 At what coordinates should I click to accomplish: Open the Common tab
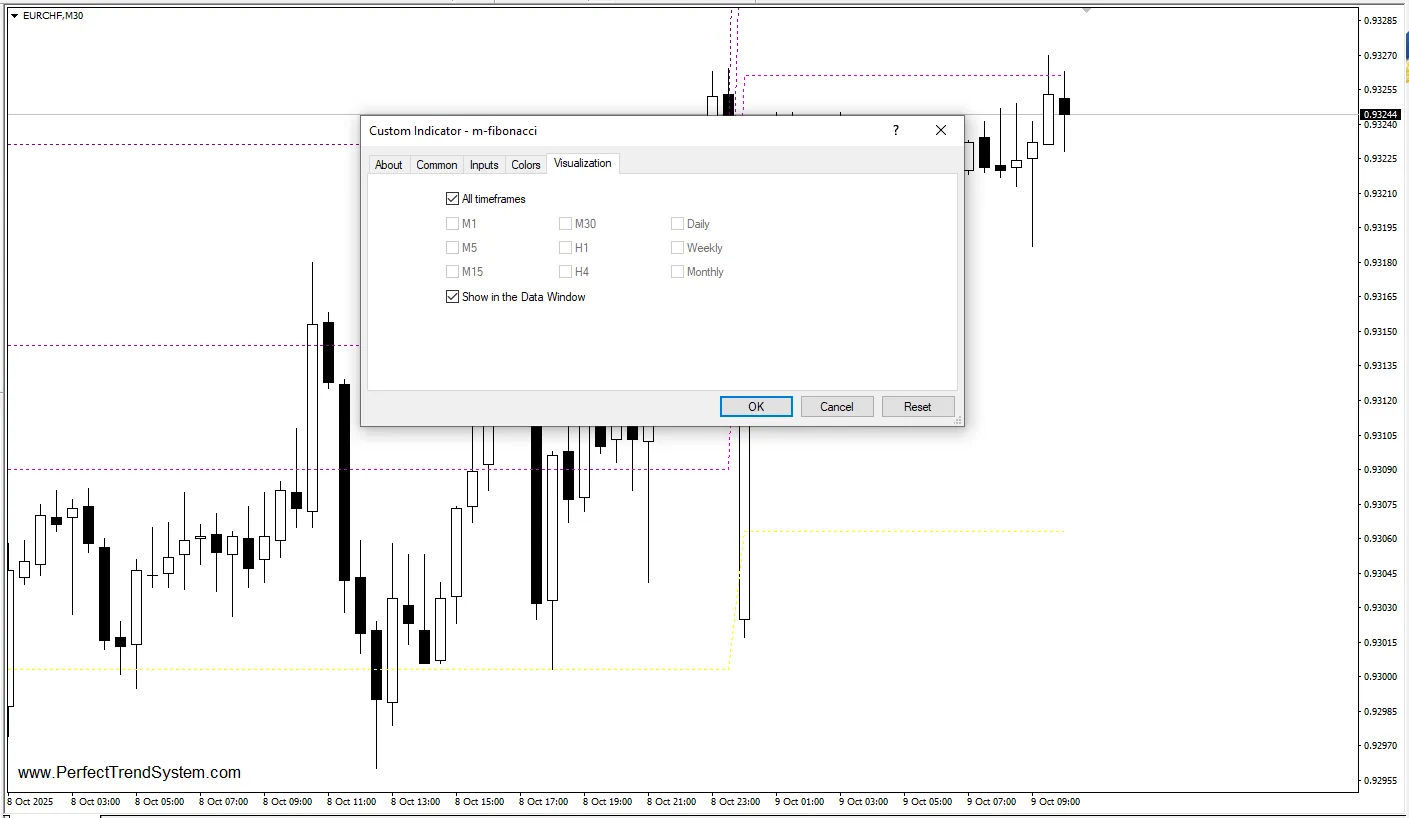coord(437,165)
